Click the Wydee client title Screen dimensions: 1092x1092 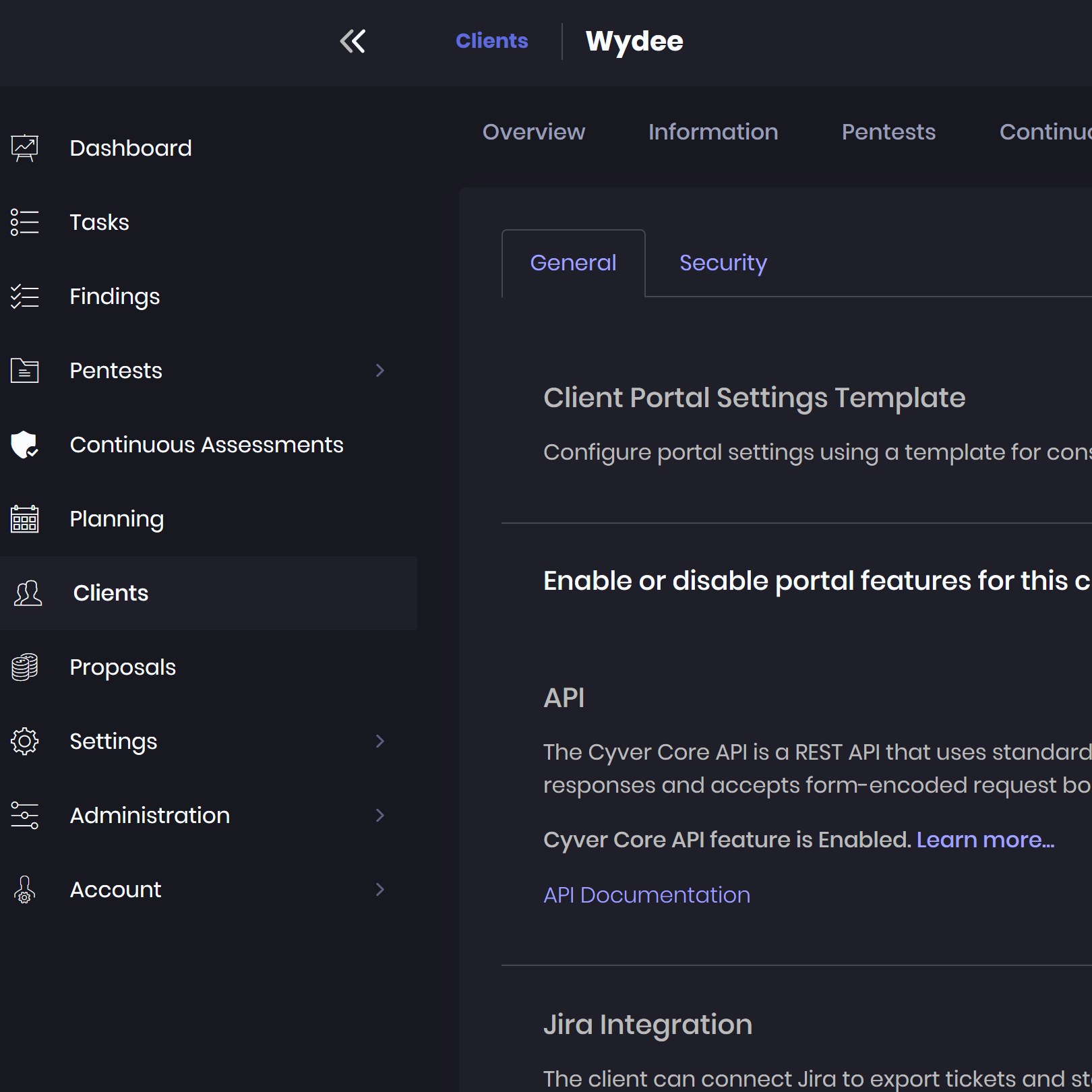[634, 41]
